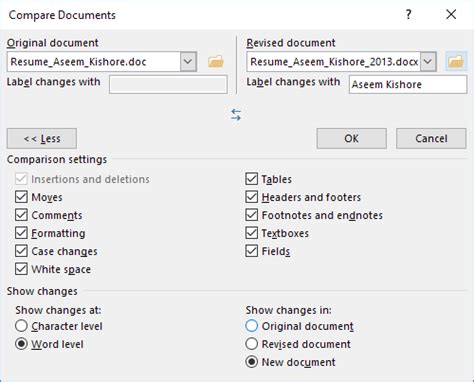The image size is (474, 382).
Task: Toggle Headers and footers checkbox
Action: tap(252, 197)
